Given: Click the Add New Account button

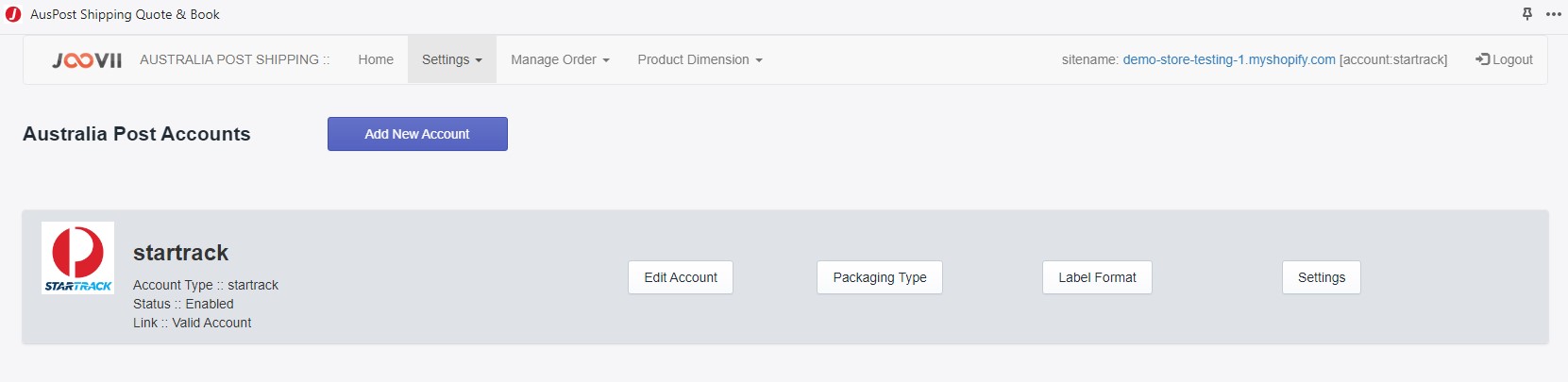Looking at the screenshot, I should [x=417, y=134].
